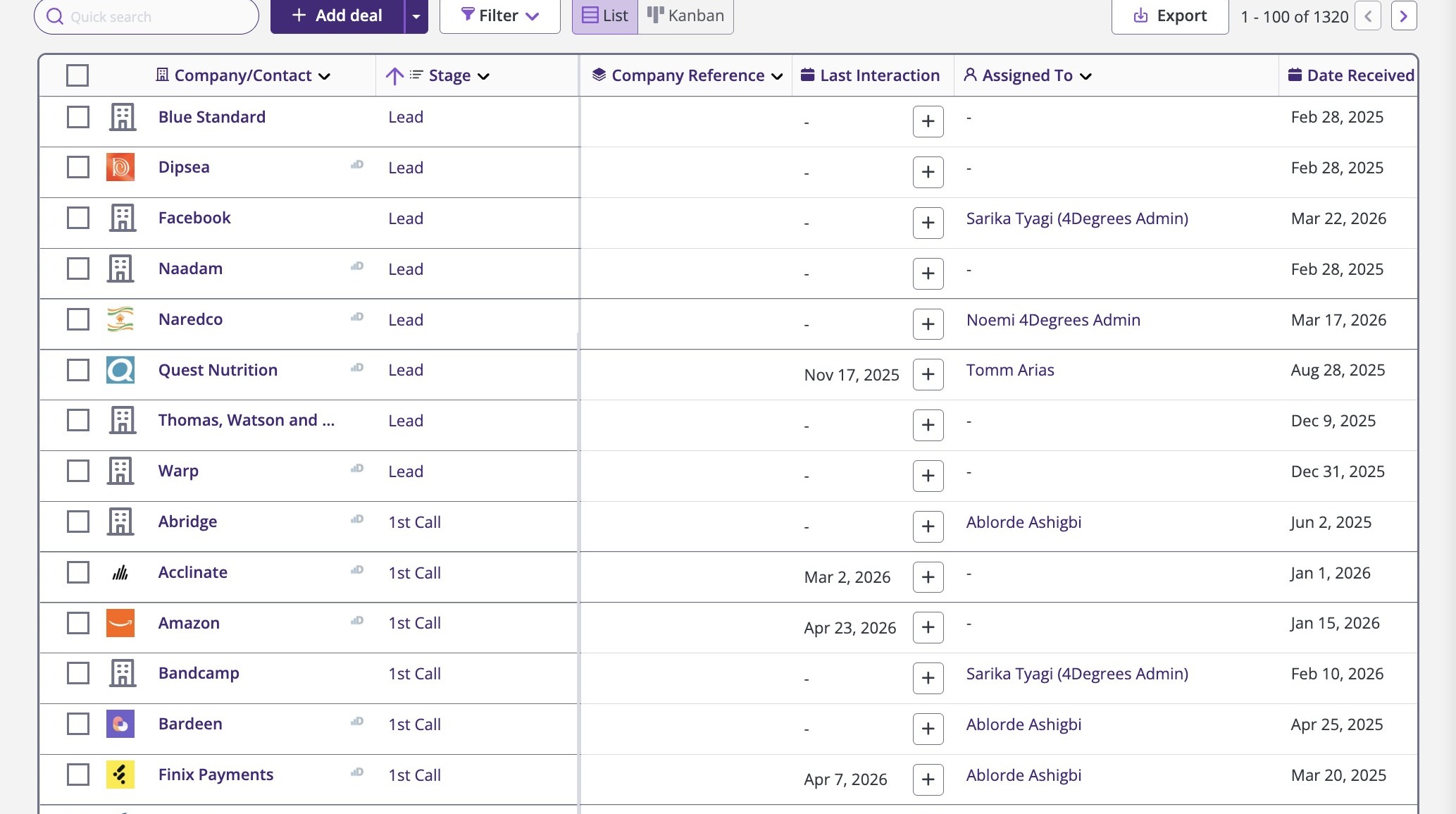
Task: Go to next page arrow
Action: point(1403,16)
